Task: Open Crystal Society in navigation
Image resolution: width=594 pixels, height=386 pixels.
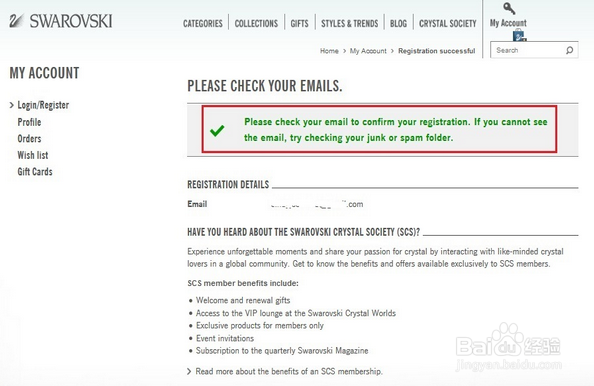Action: tap(447, 23)
